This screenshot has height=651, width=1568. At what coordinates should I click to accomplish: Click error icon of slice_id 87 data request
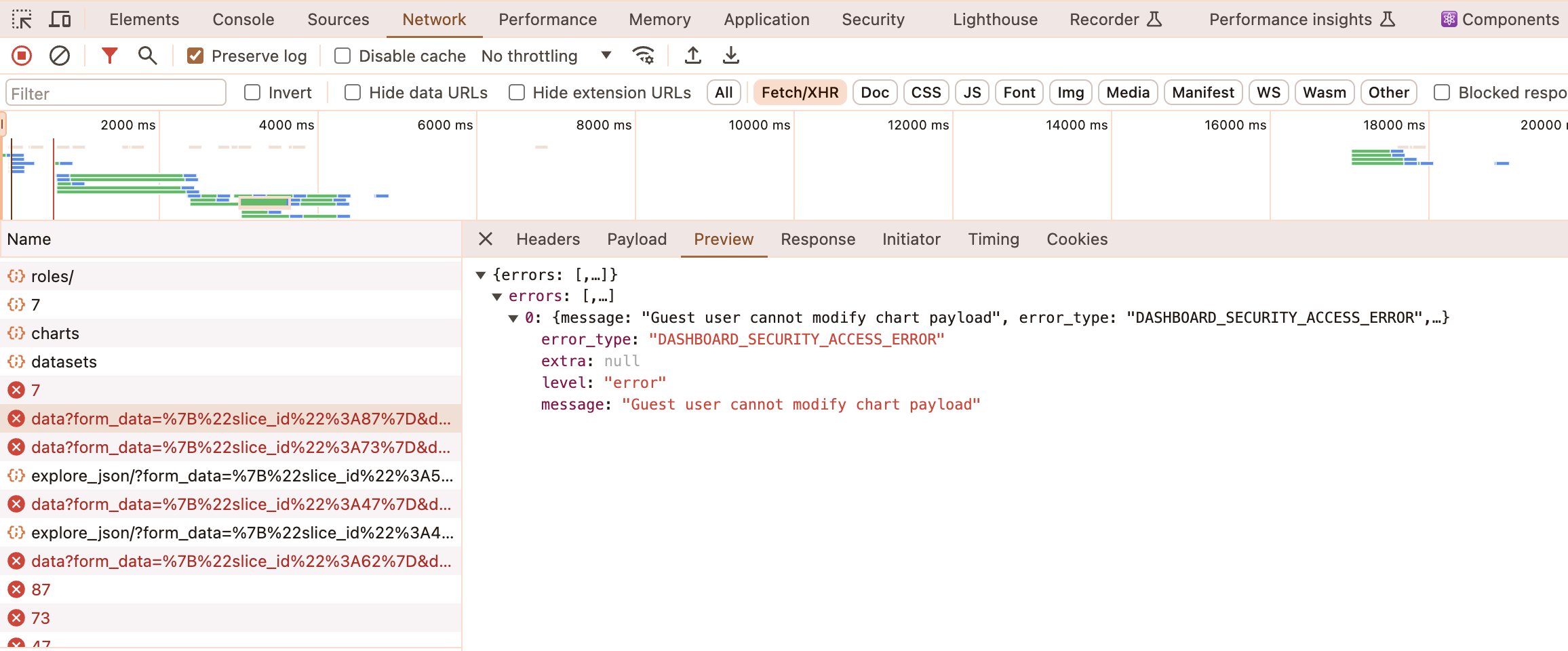16,419
